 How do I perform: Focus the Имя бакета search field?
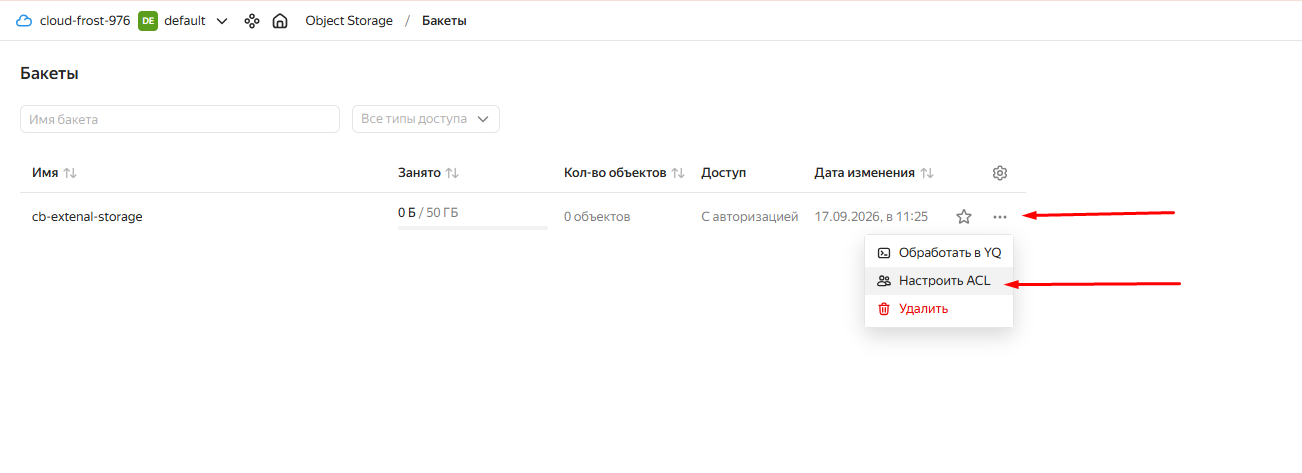pos(180,119)
